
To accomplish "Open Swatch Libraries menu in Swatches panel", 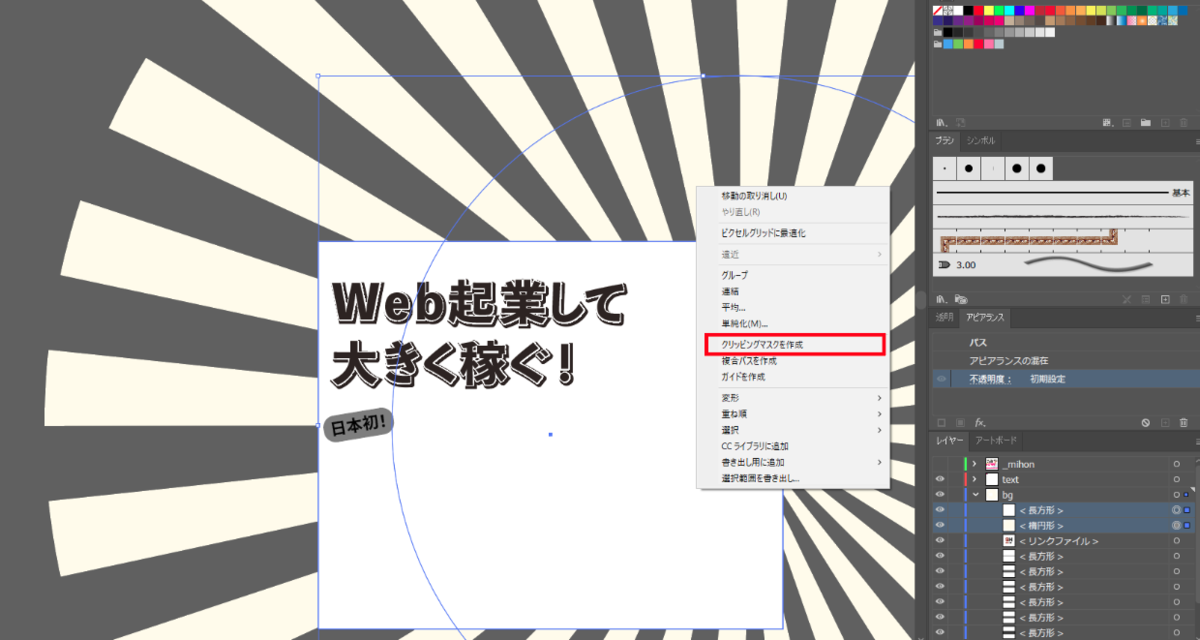I will click(x=941, y=122).
